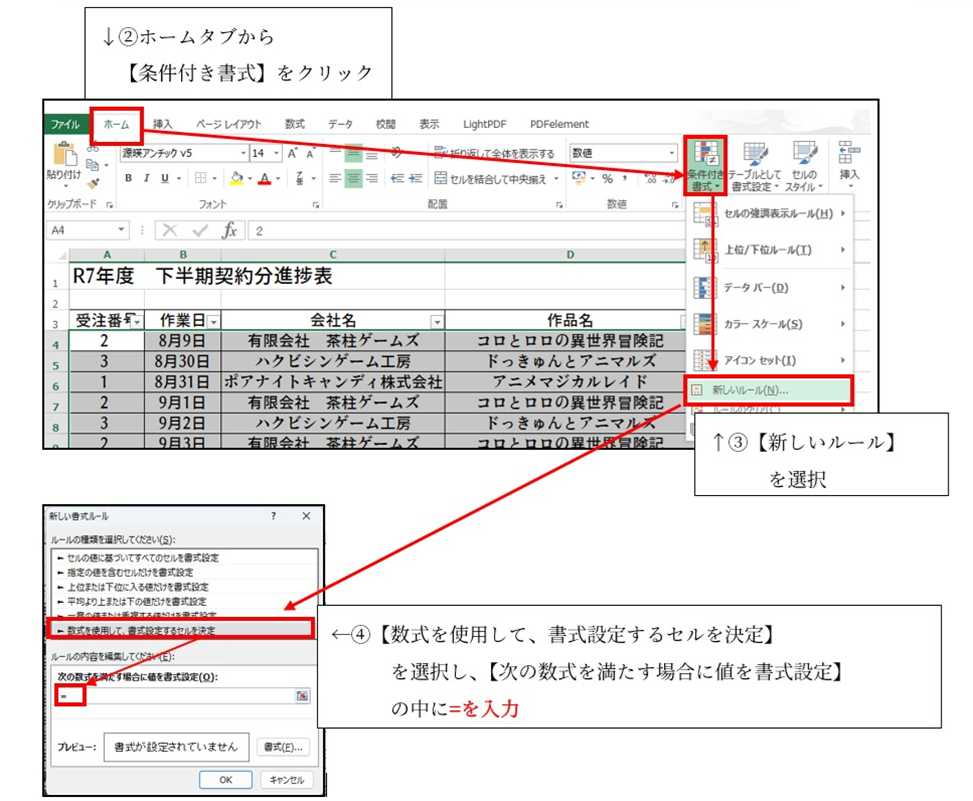The width and height of the screenshot is (973, 801).
Task: Click the font color red swatch button
Action: point(264,179)
